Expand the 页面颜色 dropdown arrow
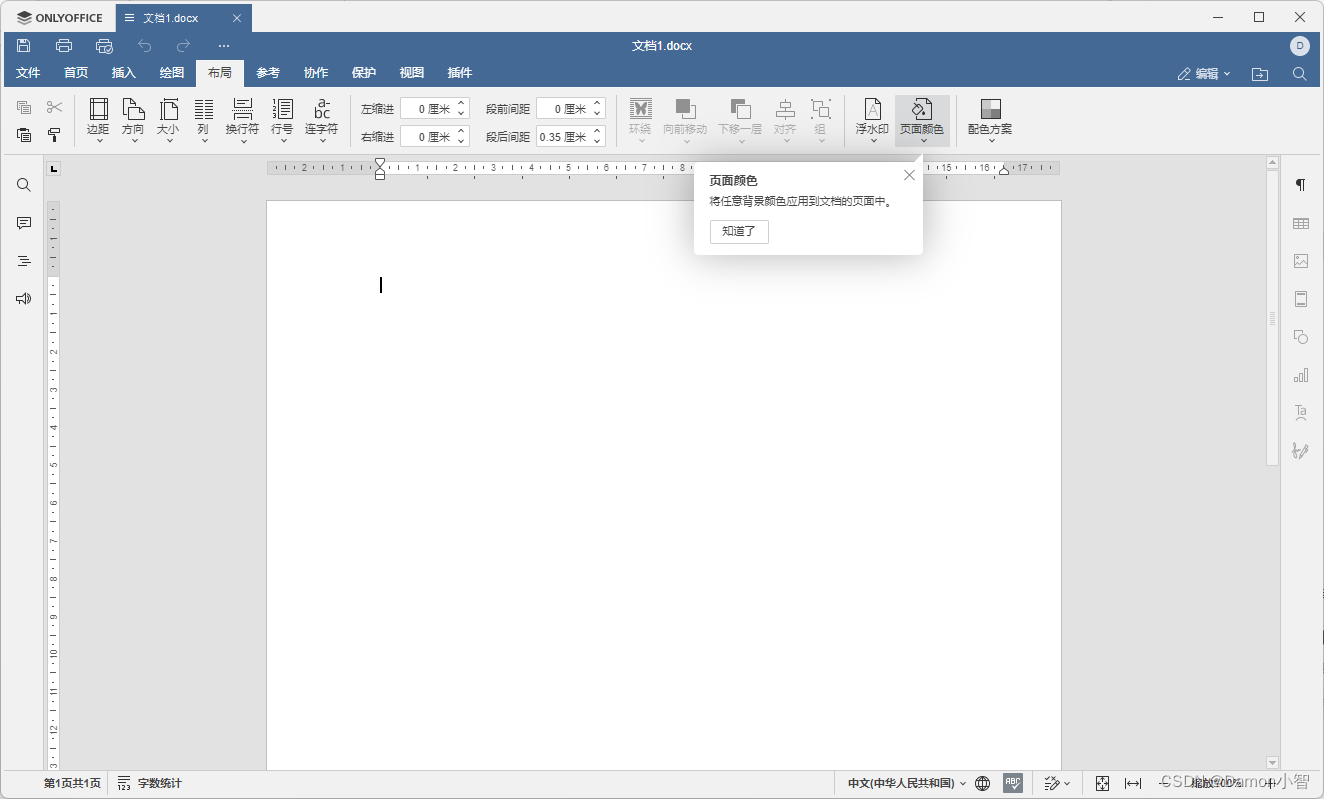The image size is (1324, 799). (x=922, y=141)
